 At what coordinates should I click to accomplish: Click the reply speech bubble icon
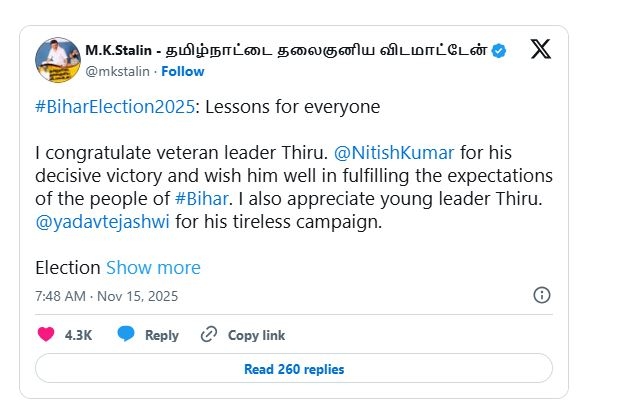[127, 335]
